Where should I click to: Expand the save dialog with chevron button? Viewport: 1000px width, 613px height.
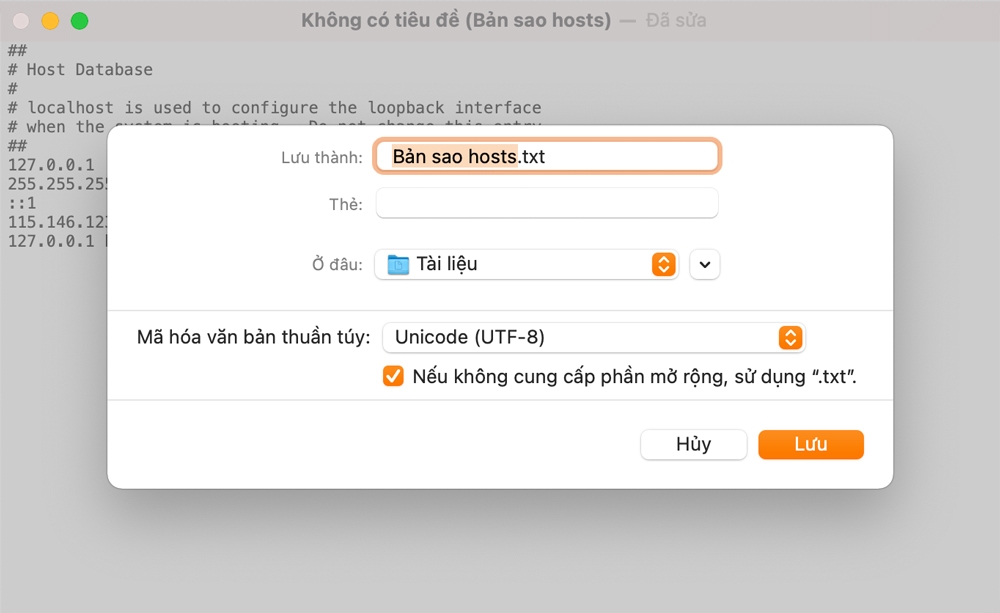coord(705,264)
